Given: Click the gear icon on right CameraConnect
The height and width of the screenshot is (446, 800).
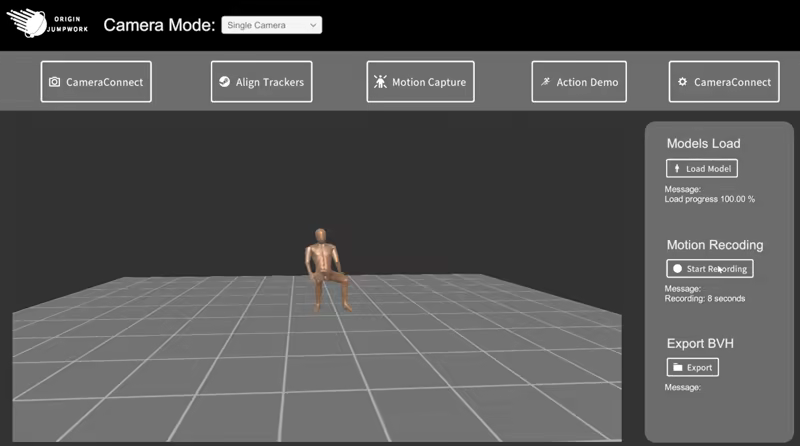Looking at the screenshot, I should tap(682, 82).
